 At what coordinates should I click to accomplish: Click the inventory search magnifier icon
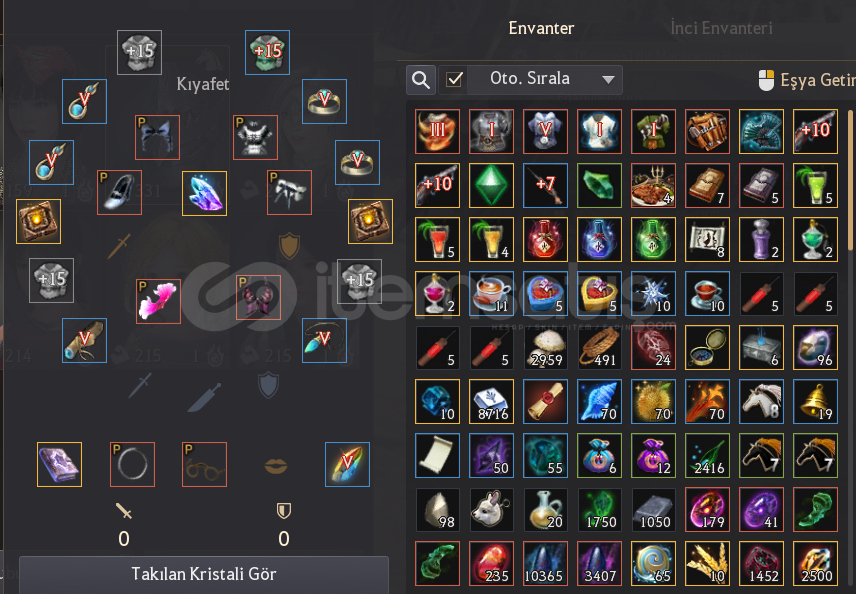[x=420, y=80]
